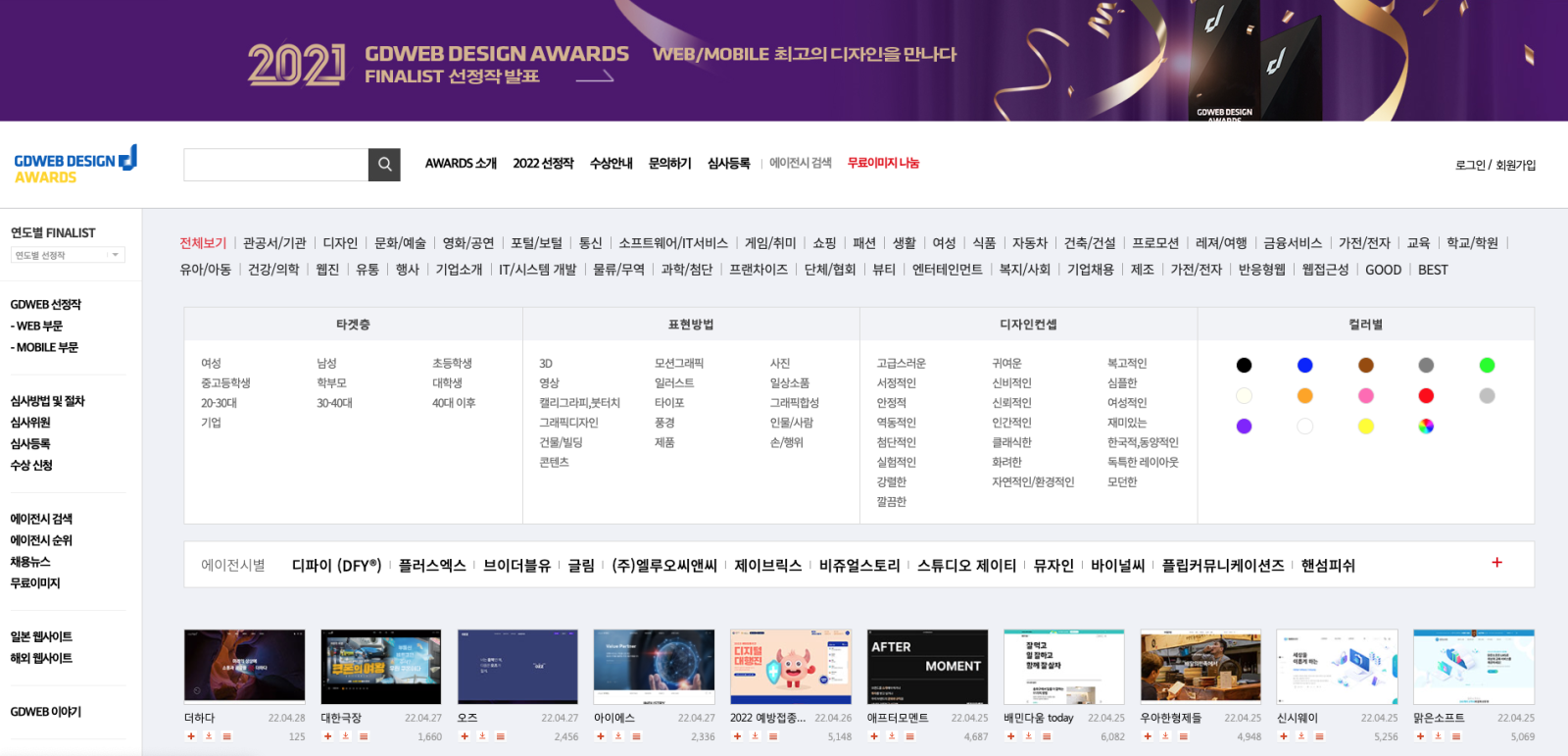Click the plus icon under 아이에스

601,736
